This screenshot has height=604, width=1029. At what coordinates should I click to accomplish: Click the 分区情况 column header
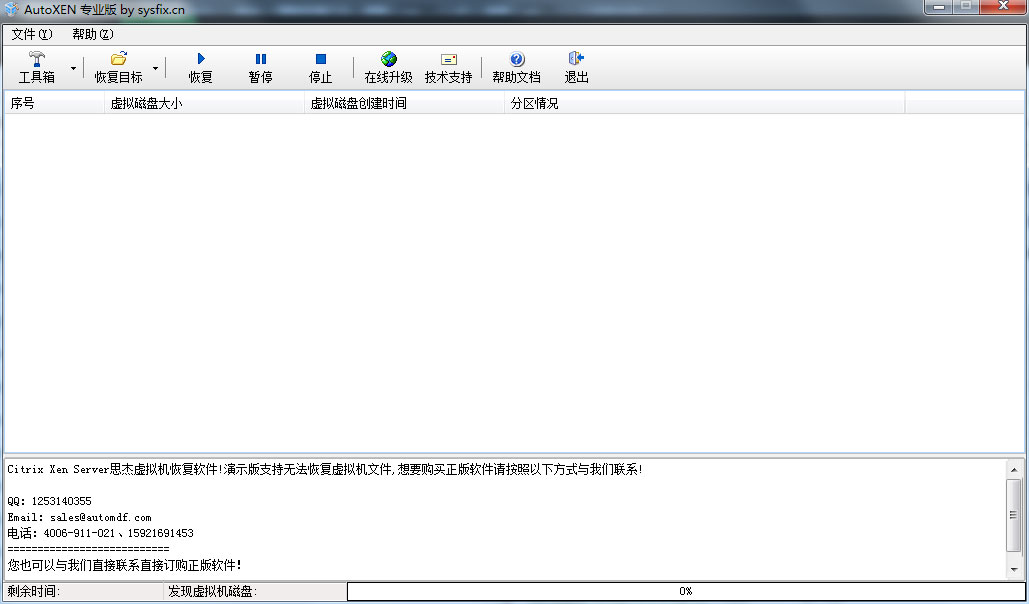[x=704, y=103]
